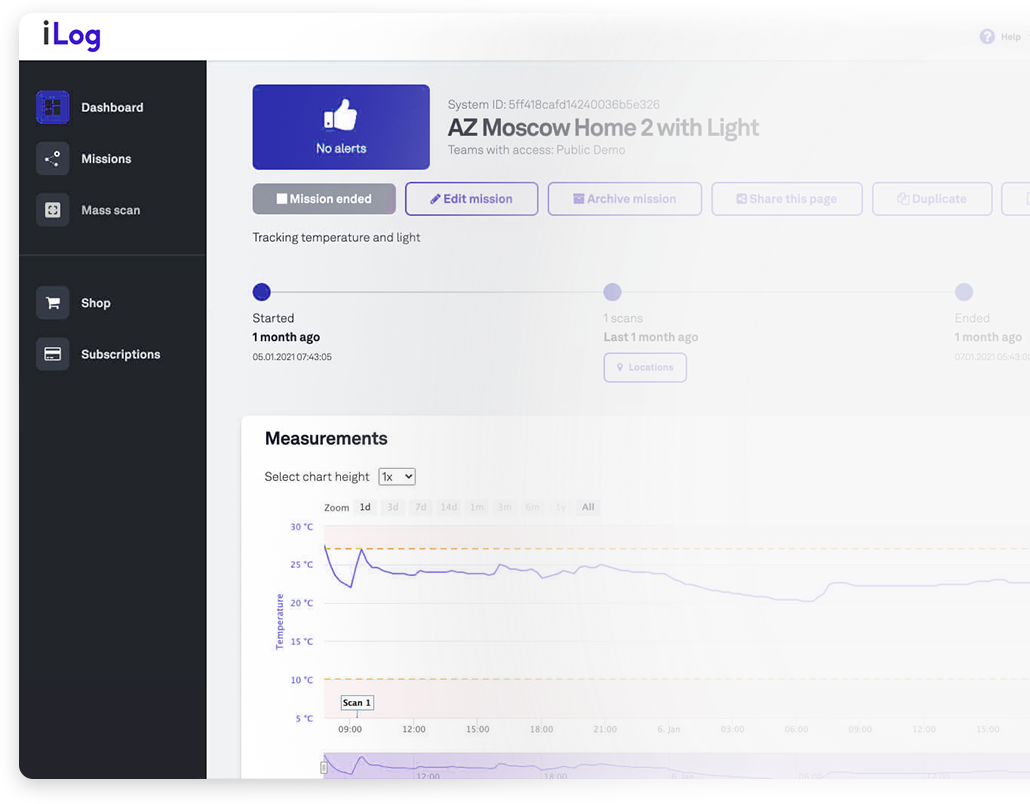Image resolution: width=1030 pixels, height=804 pixels.
Task: Open the Shop cart icon
Action: 53,303
